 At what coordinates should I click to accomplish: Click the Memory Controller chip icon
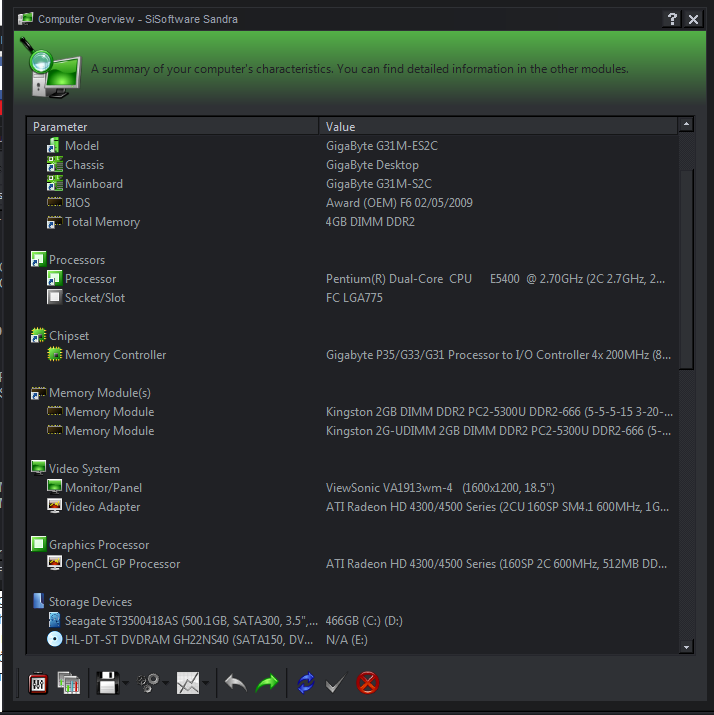[x=54, y=354]
